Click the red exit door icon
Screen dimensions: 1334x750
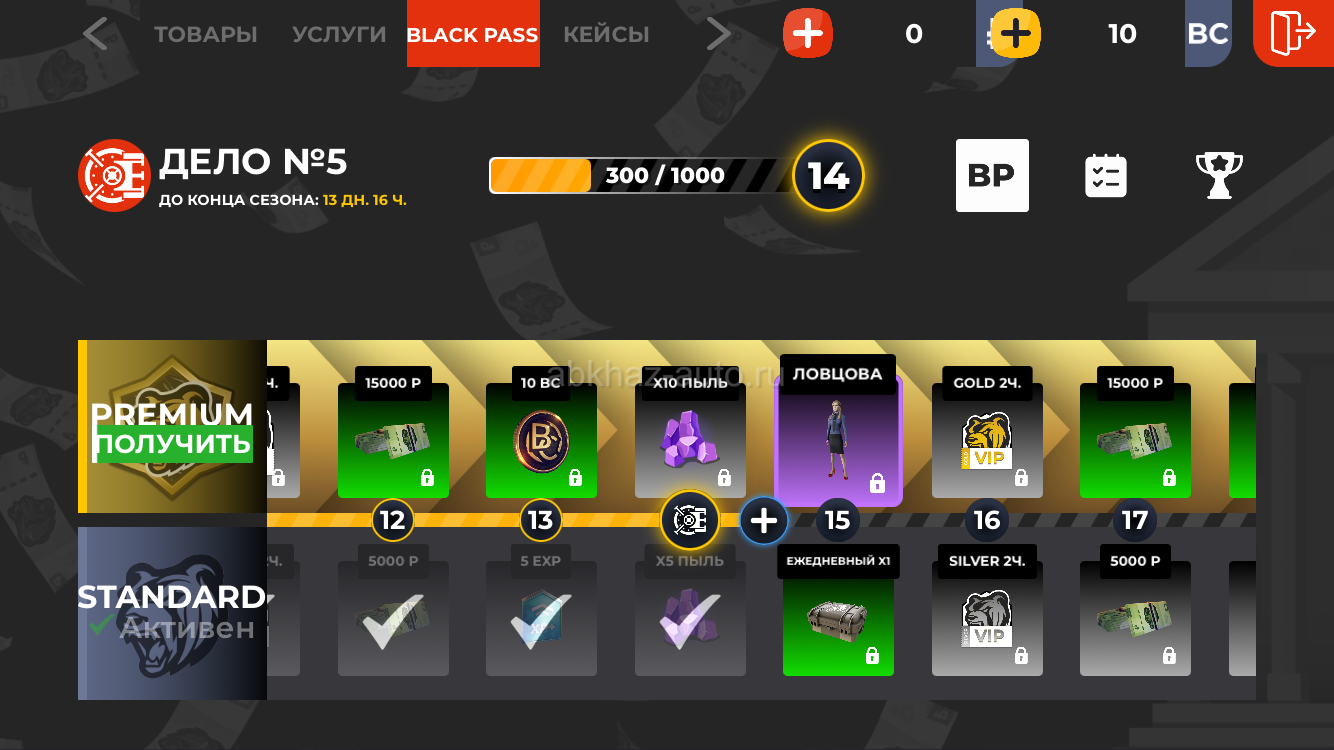[1293, 33]
